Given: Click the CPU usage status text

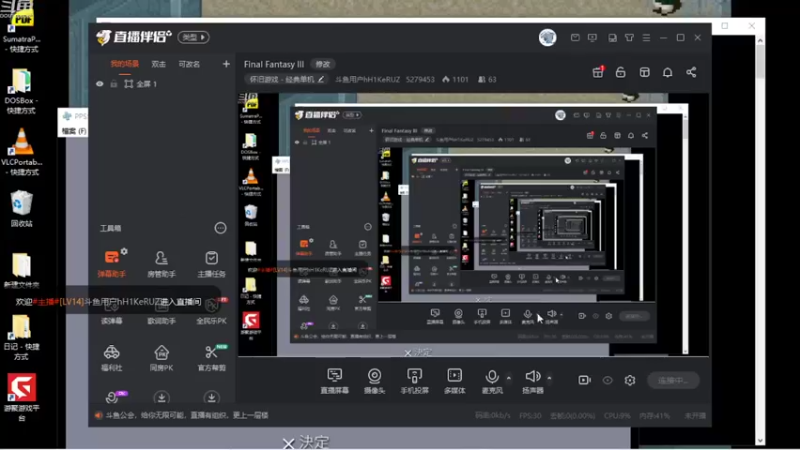Looking at the screenshot, I should [x=617, y=416].
